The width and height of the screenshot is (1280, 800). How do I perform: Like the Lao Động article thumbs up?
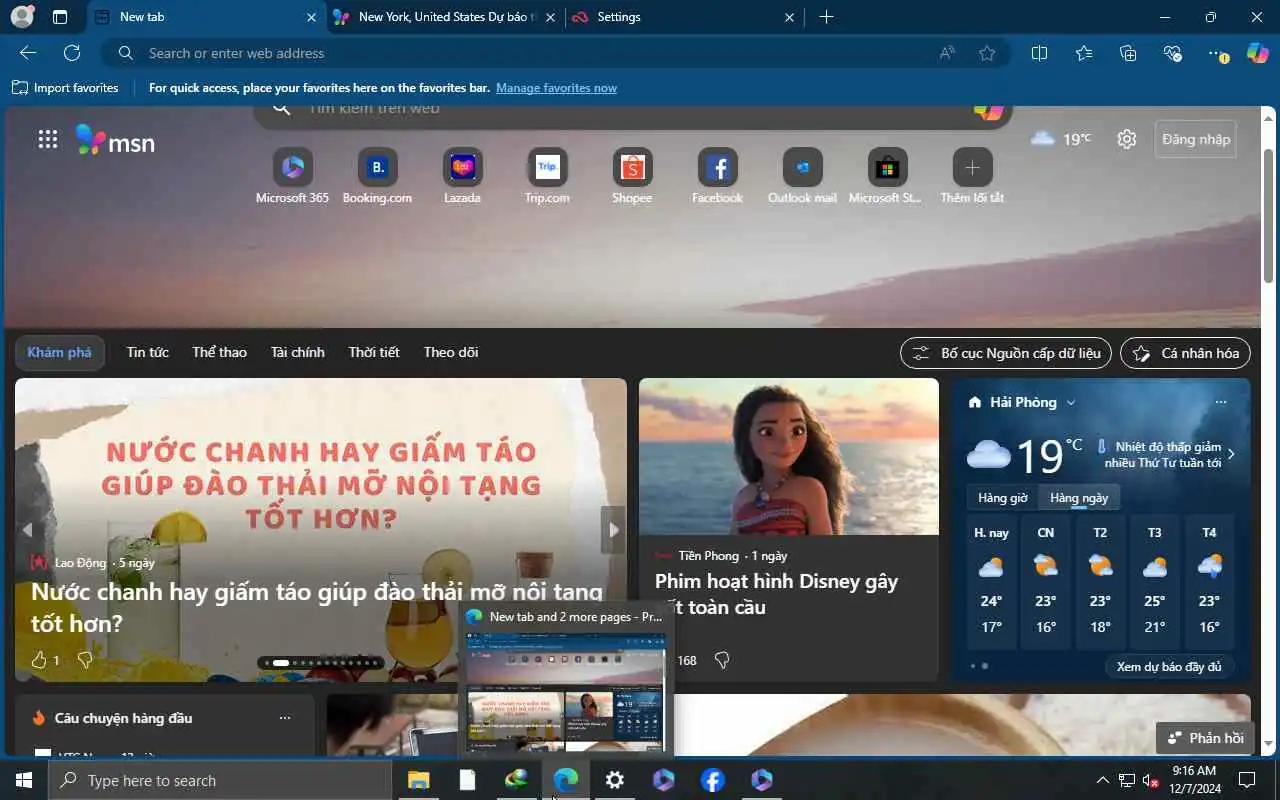(x=40, y=660)
